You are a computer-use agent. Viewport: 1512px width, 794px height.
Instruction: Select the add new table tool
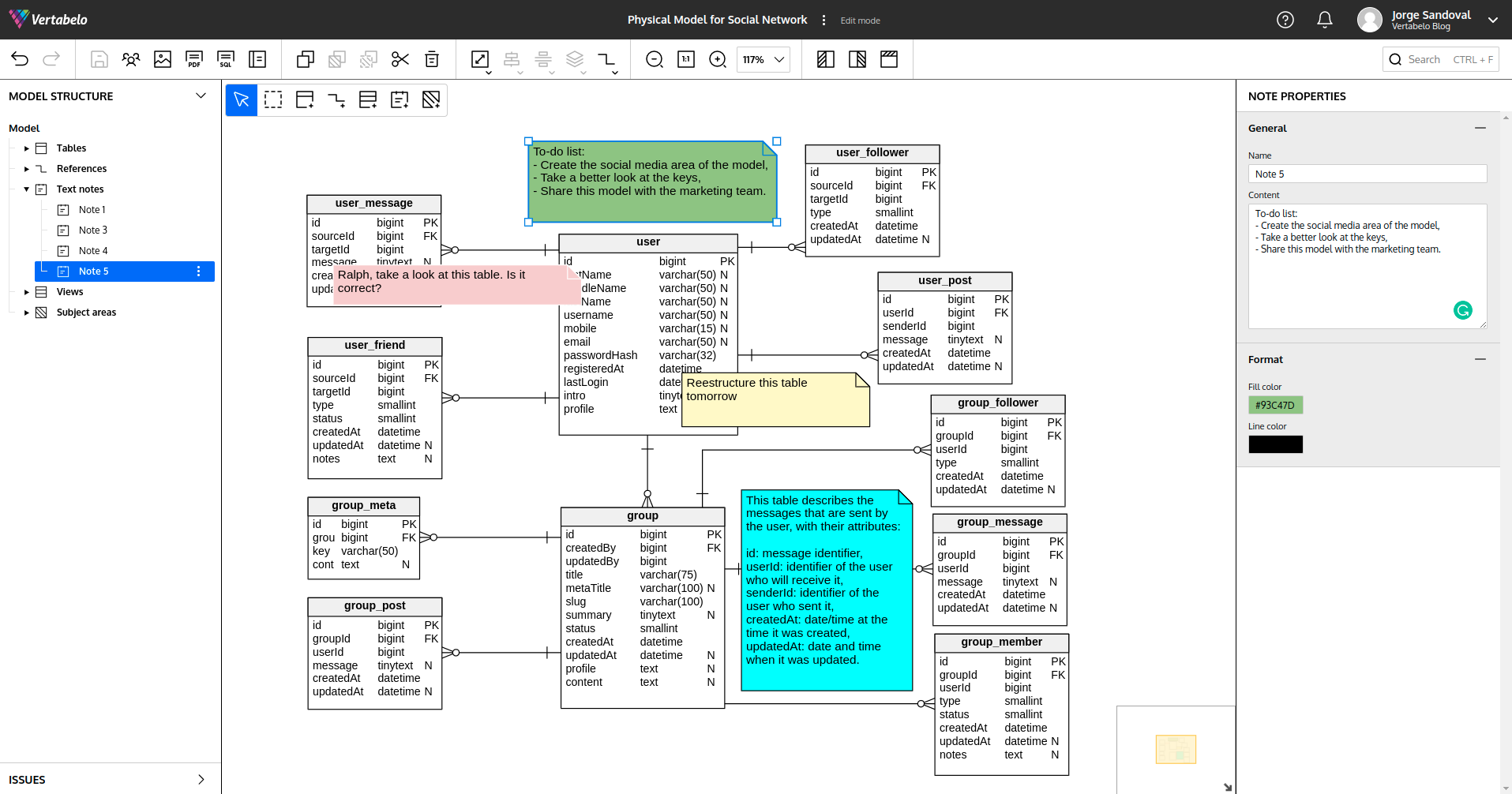coord(305,99)
